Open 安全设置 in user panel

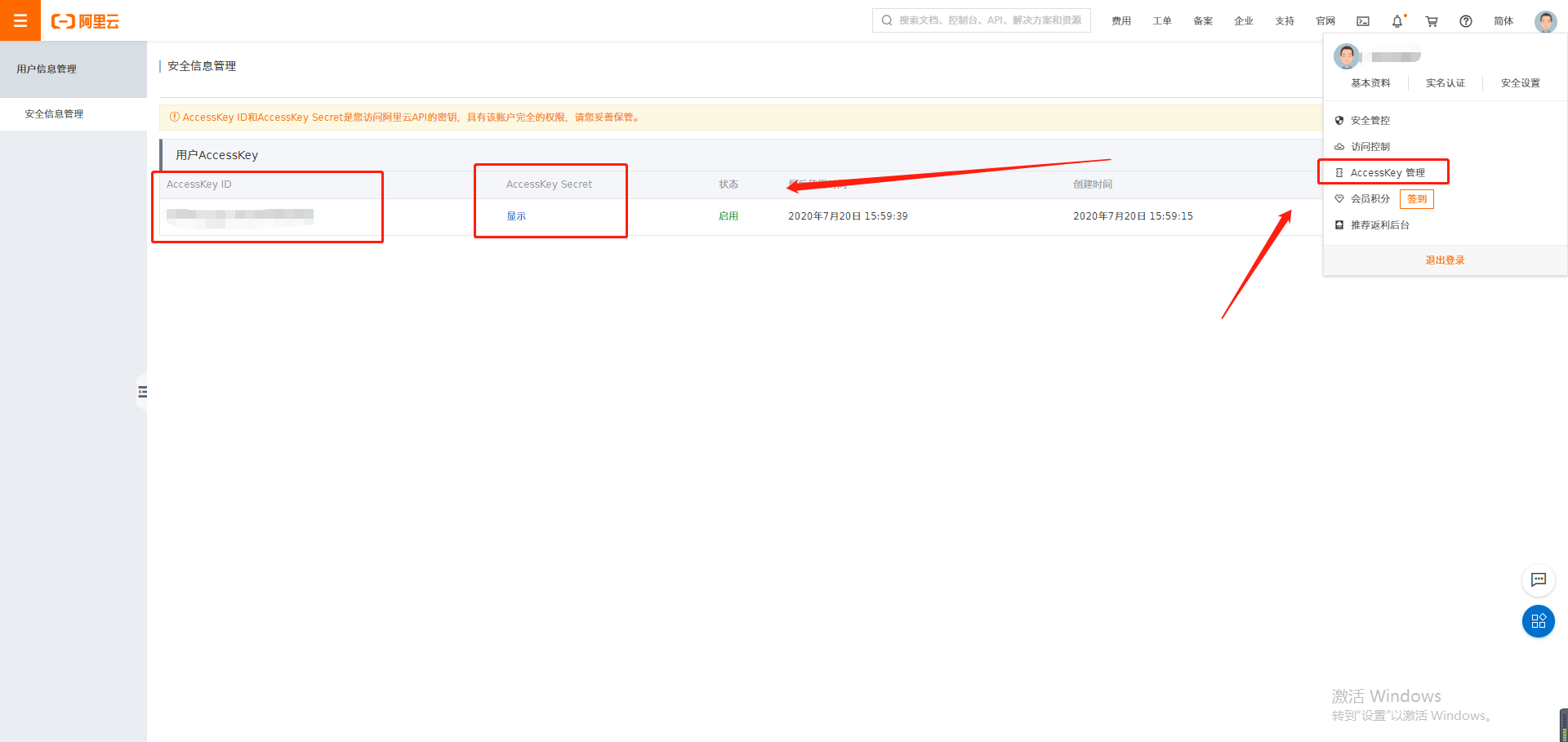[1521, 83]
